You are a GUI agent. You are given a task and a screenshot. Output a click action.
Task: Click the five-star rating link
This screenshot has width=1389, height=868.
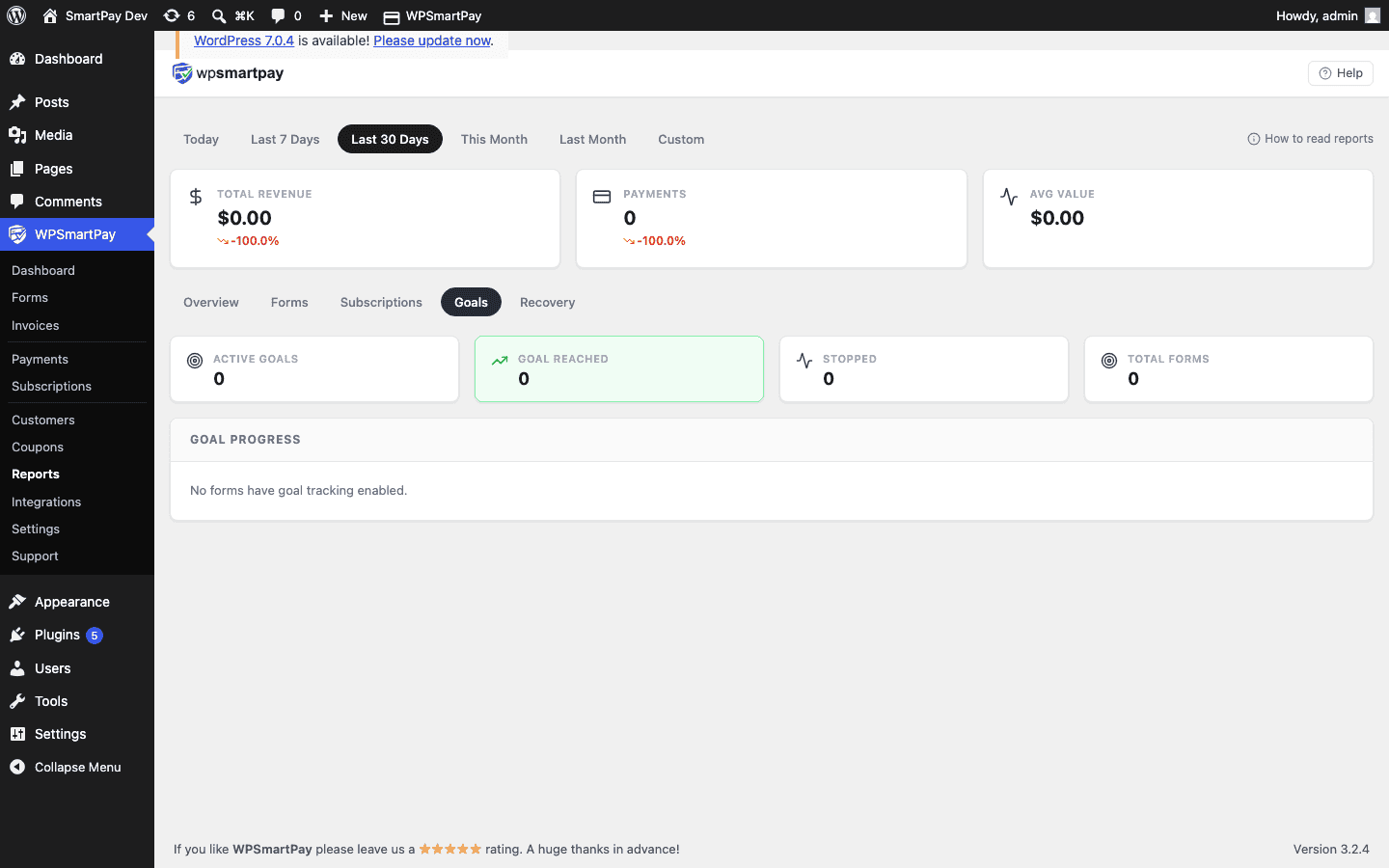coord(449,849)
